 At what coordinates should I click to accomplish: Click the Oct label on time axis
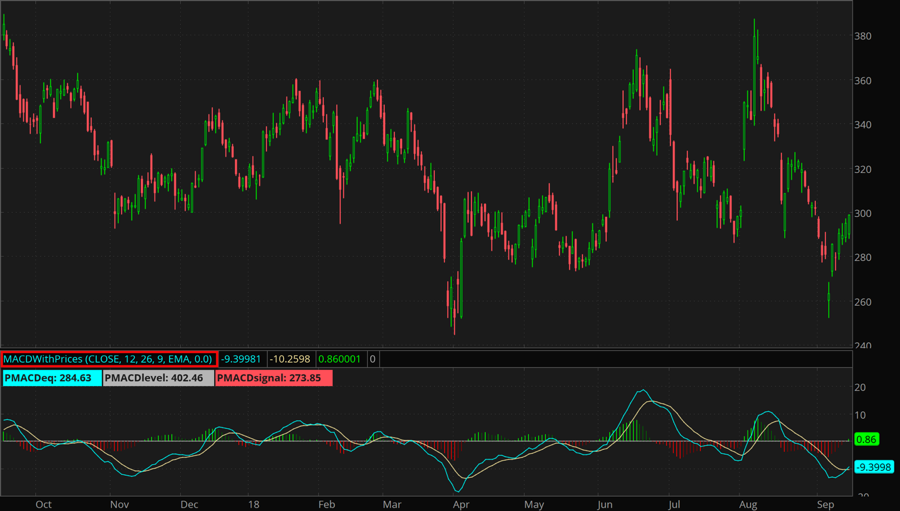point(43,504)
